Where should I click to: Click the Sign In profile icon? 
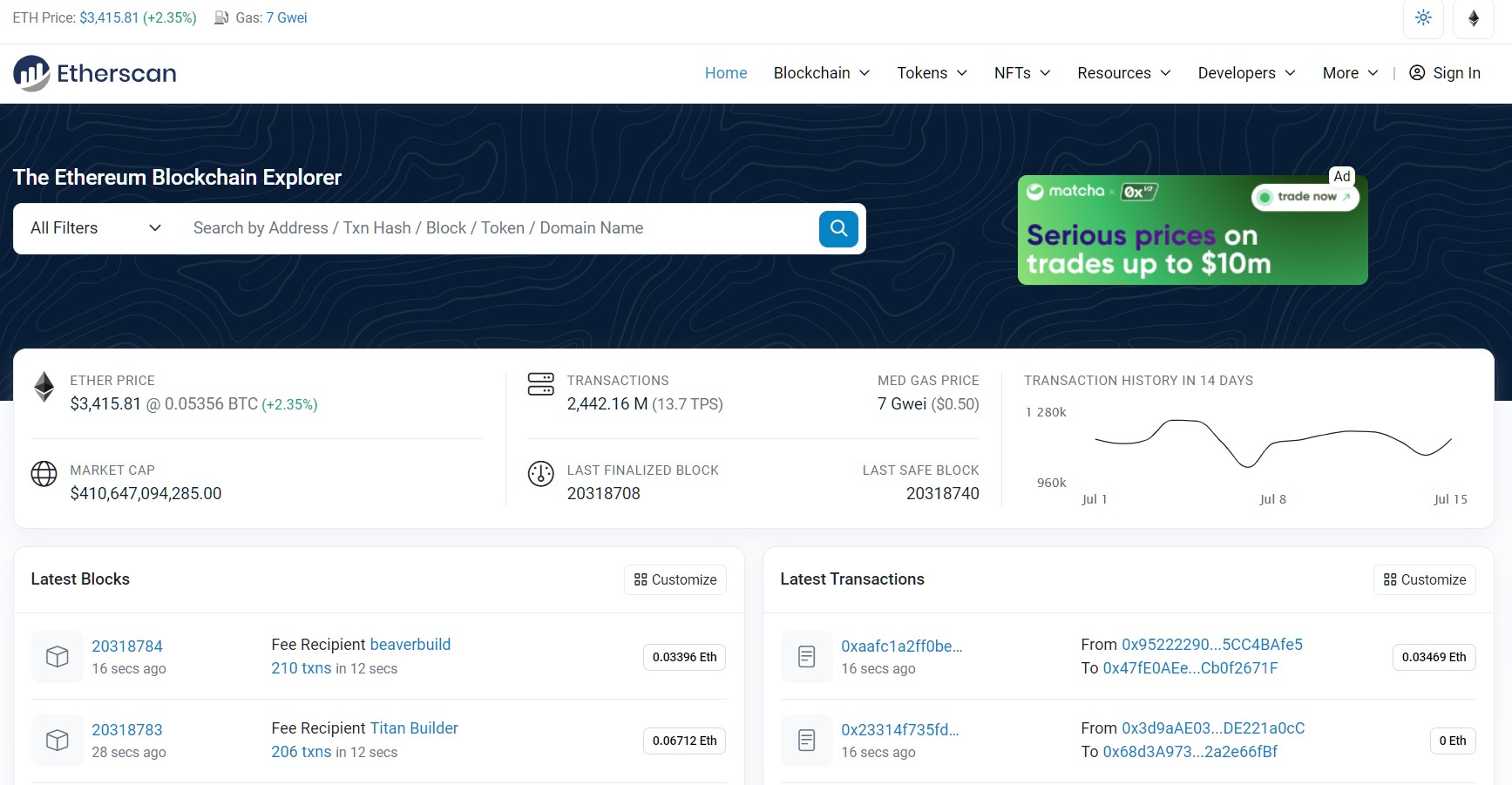(x=1416, y=73)
